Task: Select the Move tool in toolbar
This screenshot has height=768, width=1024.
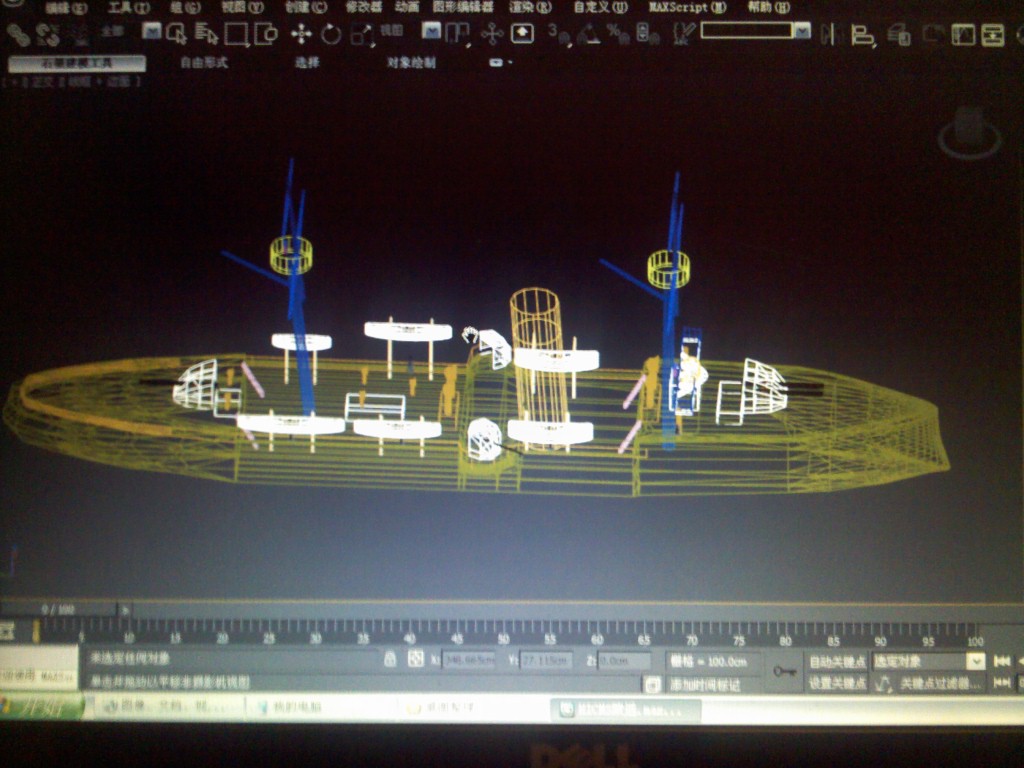Action: (301, 33)
